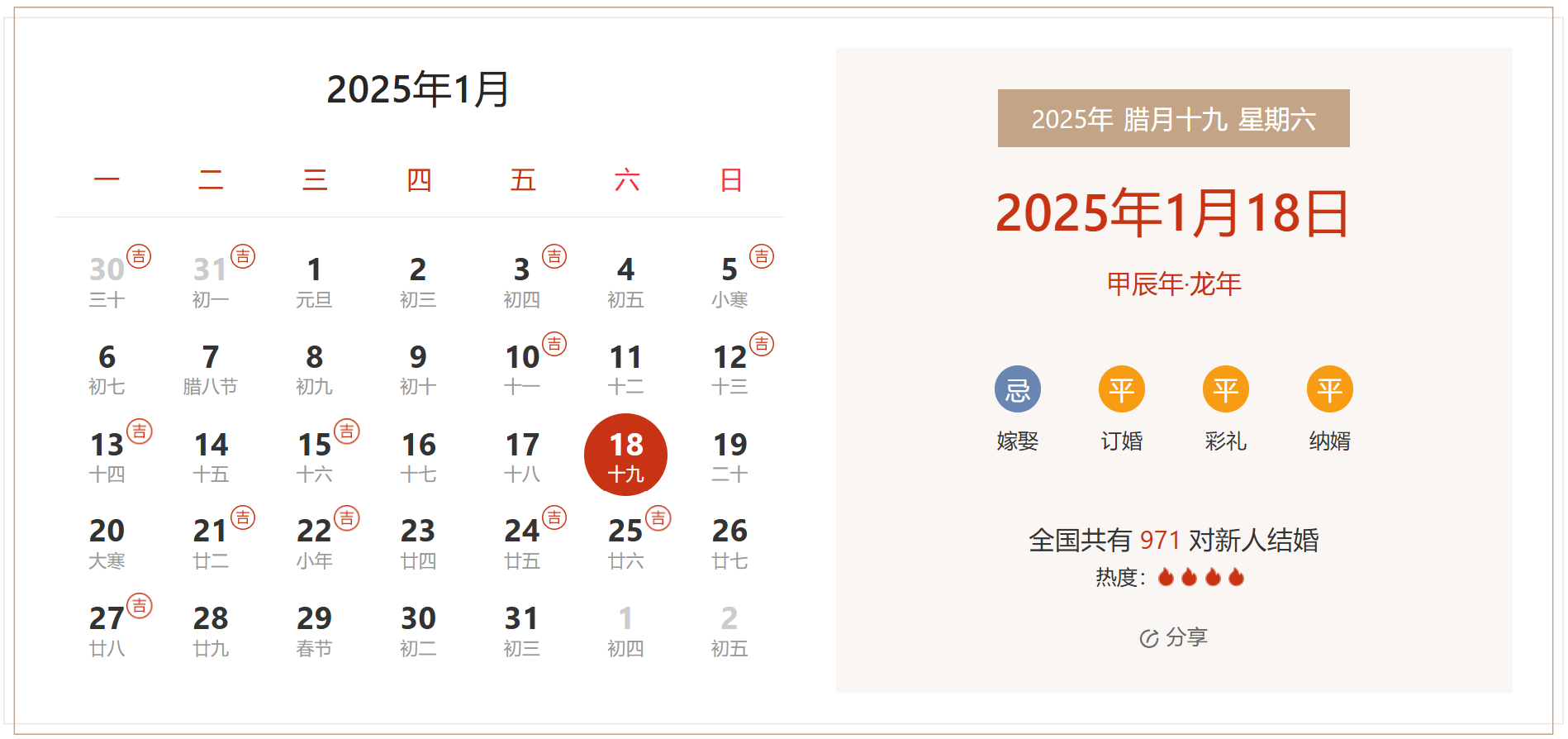Pick January 20 大寒 date
1568x739 pixels.
(x=107, y=543)
